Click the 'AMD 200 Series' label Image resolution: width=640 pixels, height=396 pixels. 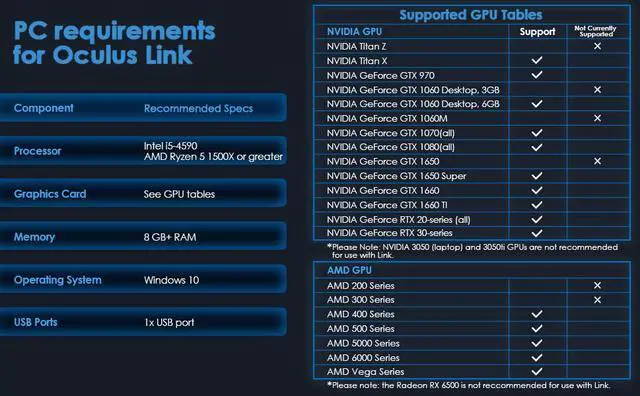pyautogui.click(x=360, y=286)
